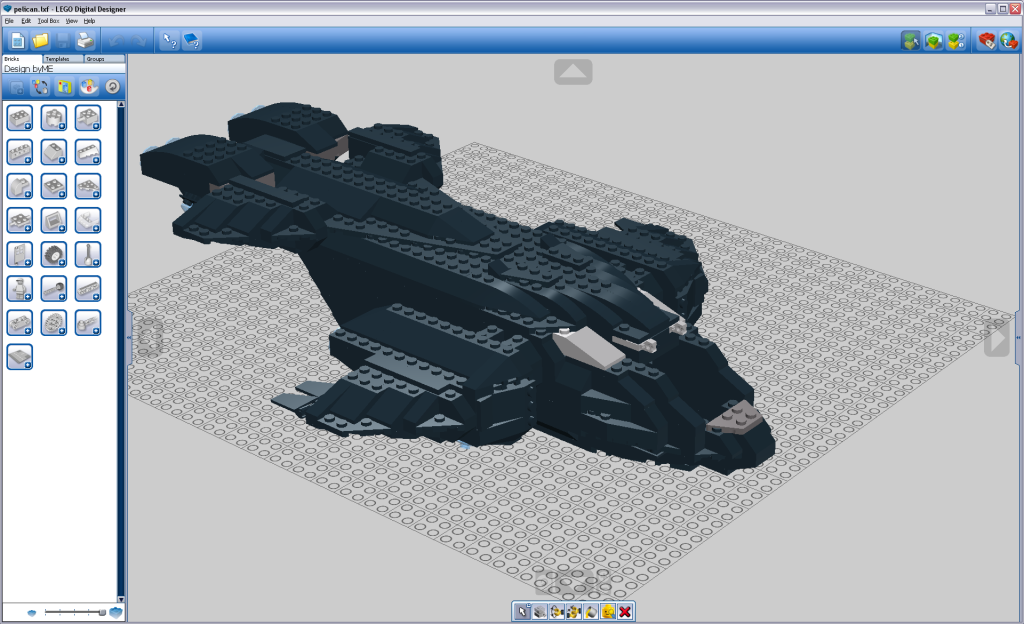Screen dimensions: 1024x624
Task: Open the Technic connectors category
Action: (88, 322)
